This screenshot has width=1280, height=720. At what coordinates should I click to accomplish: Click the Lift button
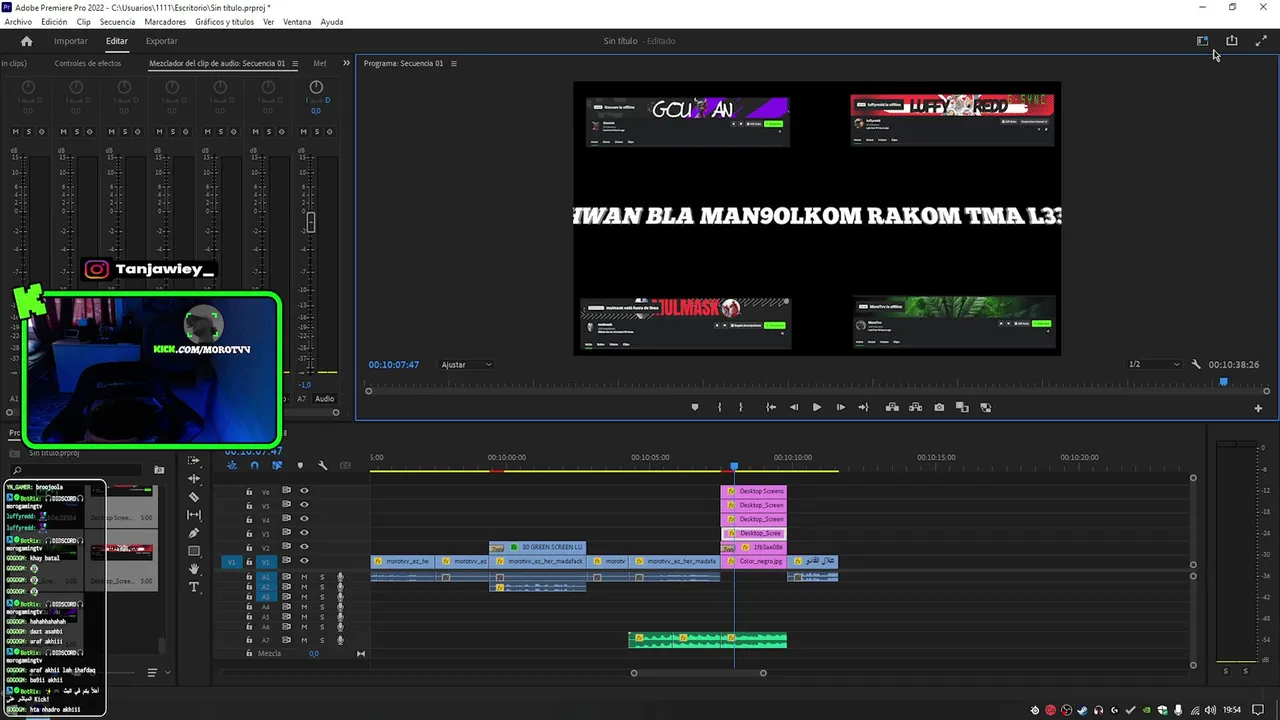[892, 407]
